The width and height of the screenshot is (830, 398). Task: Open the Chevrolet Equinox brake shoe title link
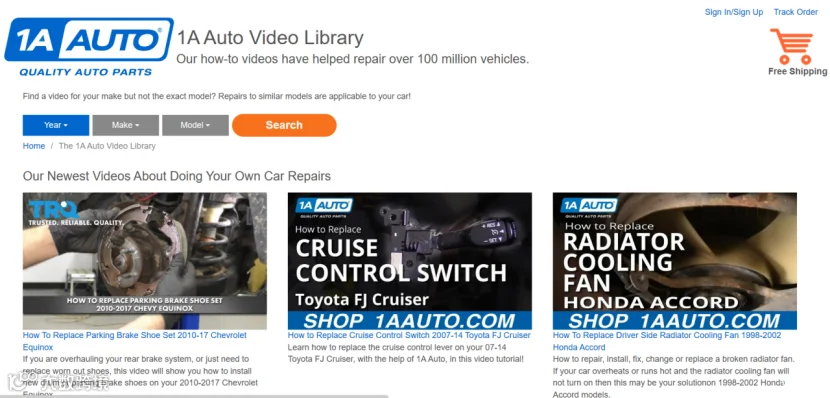click(x=134, y=341)
